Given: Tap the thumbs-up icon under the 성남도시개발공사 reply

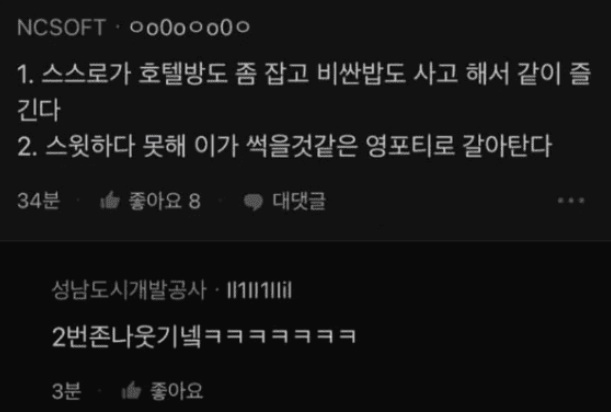Looking at the screenshot, I should [x=131, y=391].
